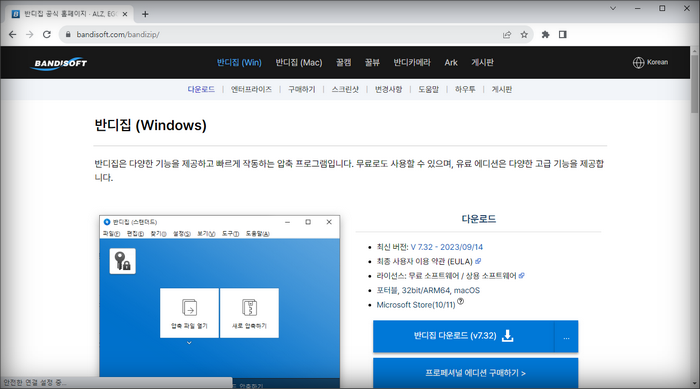Click 새로 압축하기 tile in the screenshot
The image size is (700, 389).
coord(250,313)
